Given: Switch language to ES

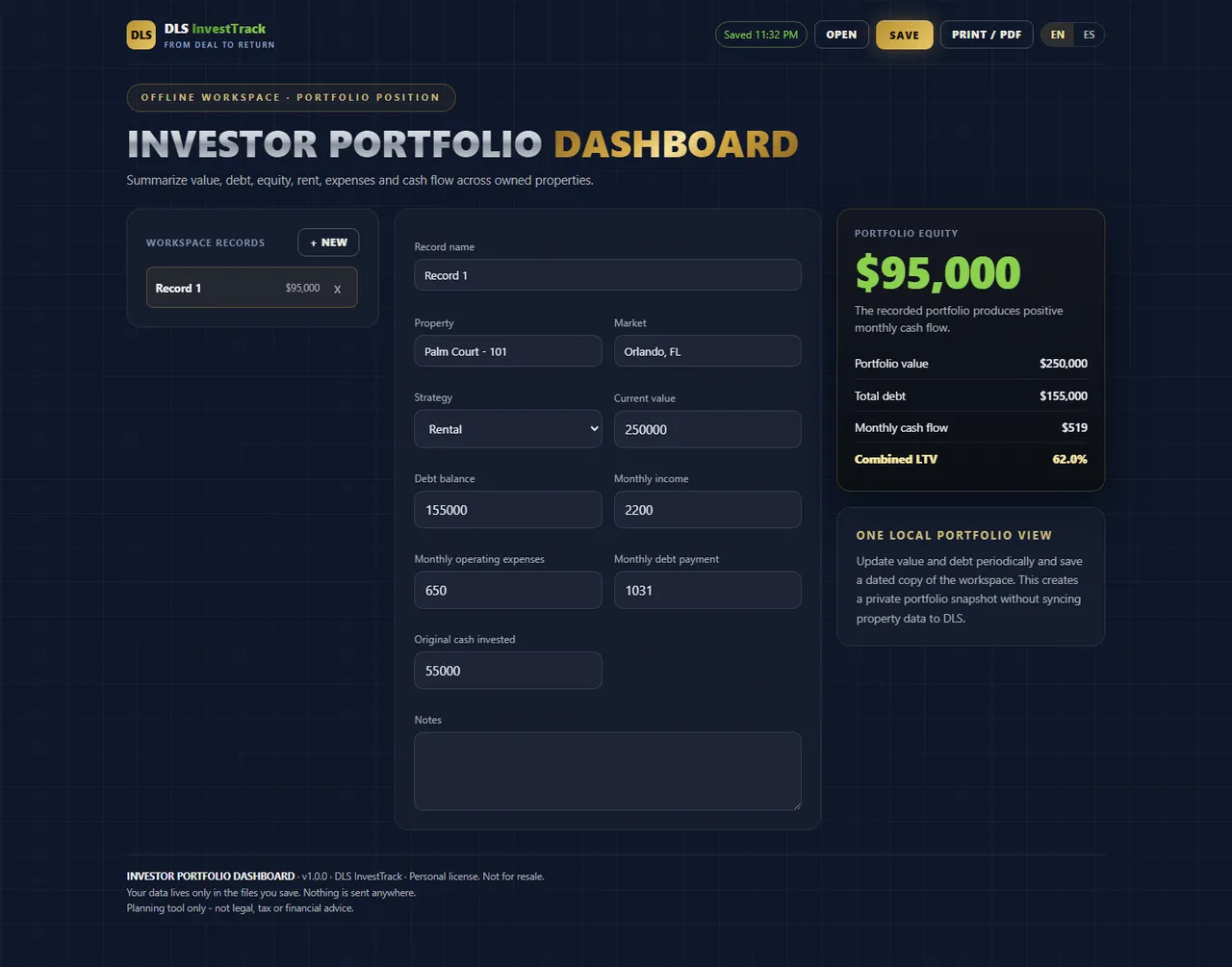Looking at the screenshot, I should [x=1089, y=35].
